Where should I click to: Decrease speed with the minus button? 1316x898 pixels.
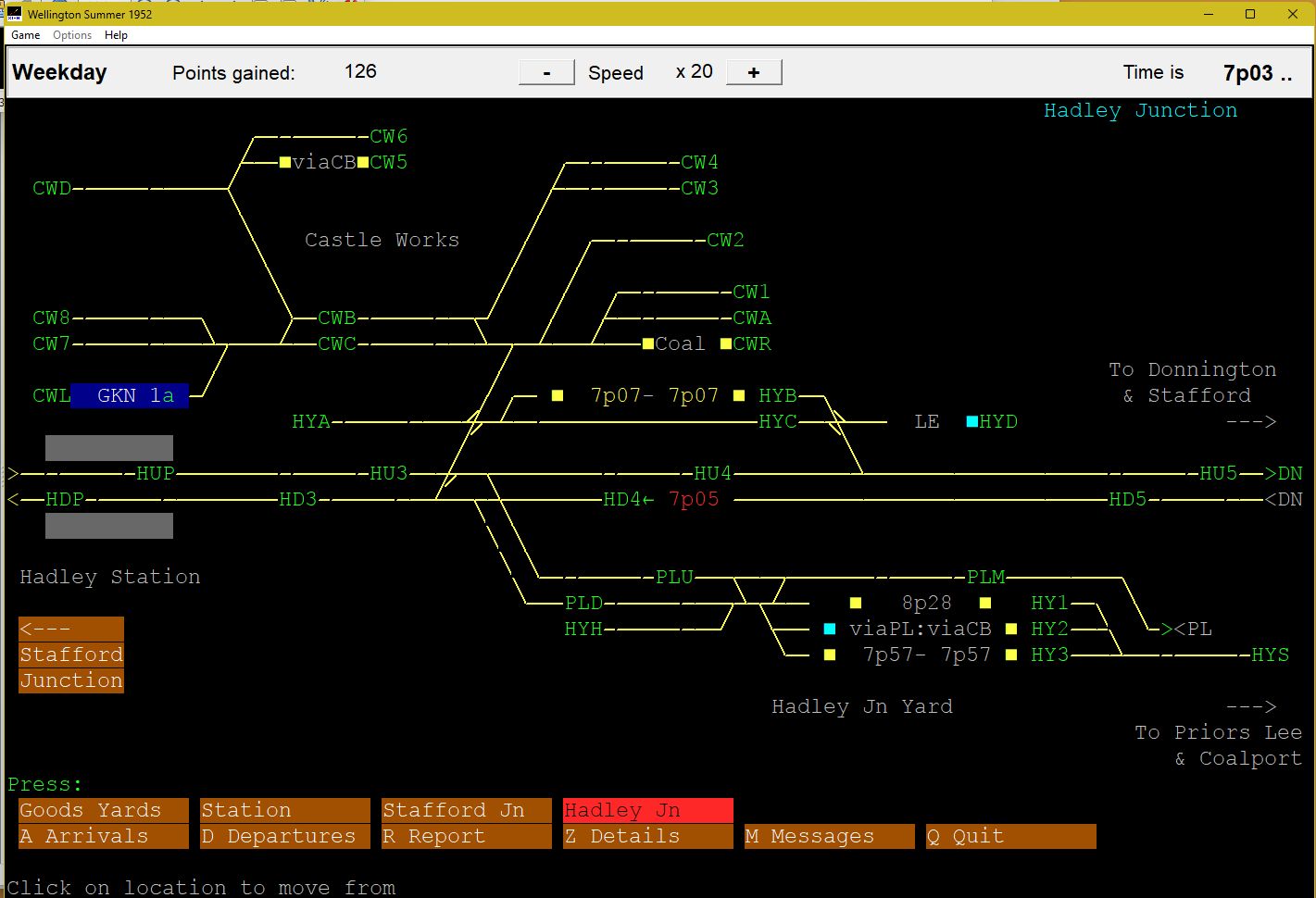pos(546,72)
